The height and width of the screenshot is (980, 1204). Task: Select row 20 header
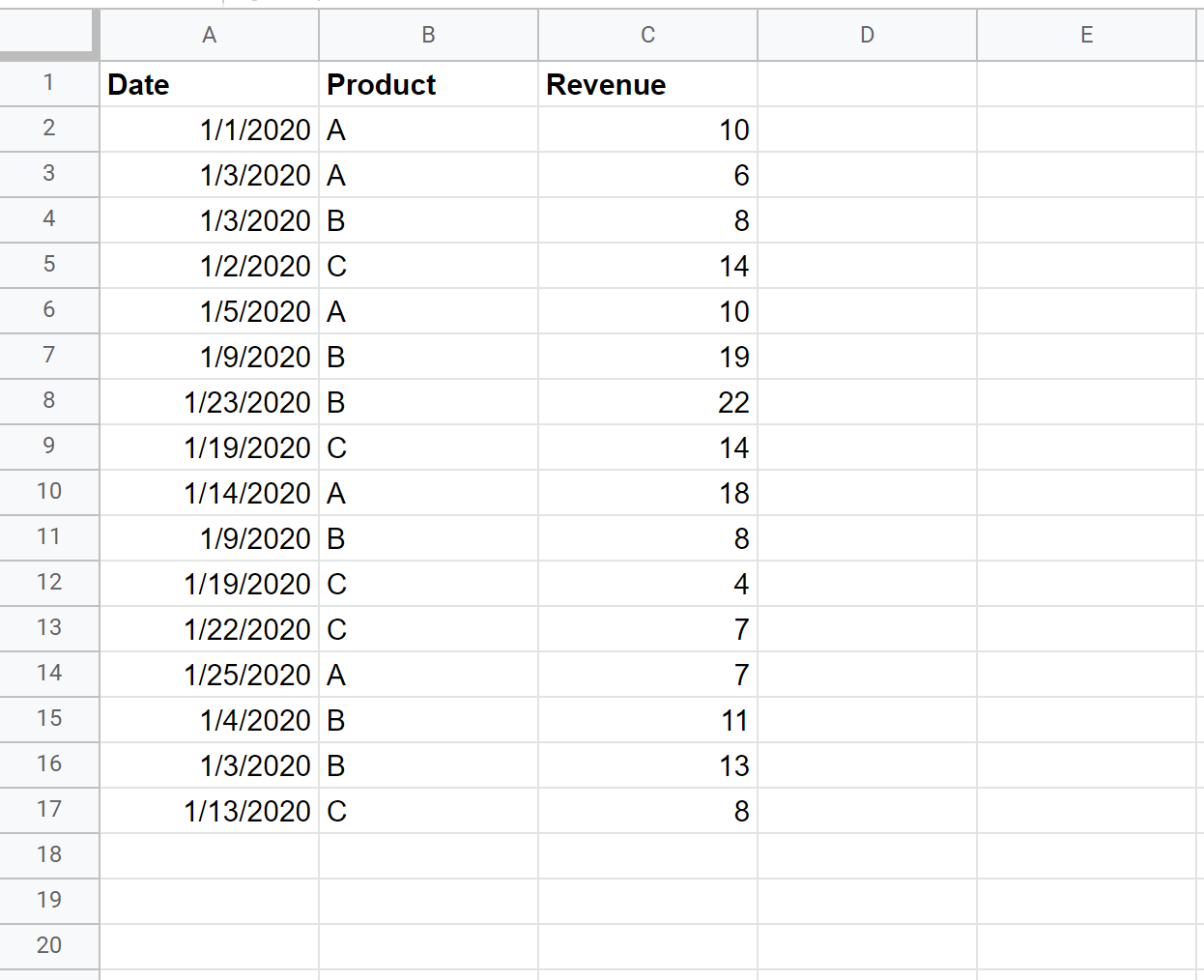coord(48,946)
